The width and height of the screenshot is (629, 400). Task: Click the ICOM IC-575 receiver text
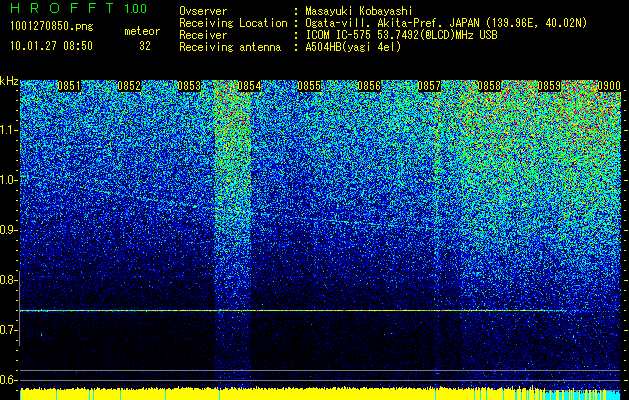pos(401,35)
